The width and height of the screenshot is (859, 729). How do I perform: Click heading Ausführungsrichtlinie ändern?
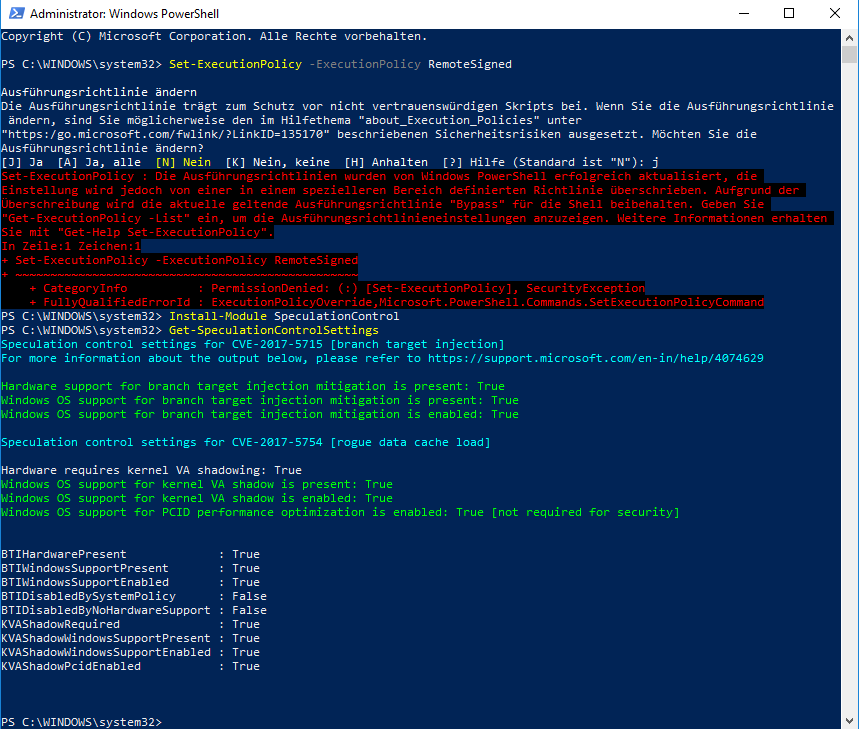pyautogui.click(x=99, y=92)
